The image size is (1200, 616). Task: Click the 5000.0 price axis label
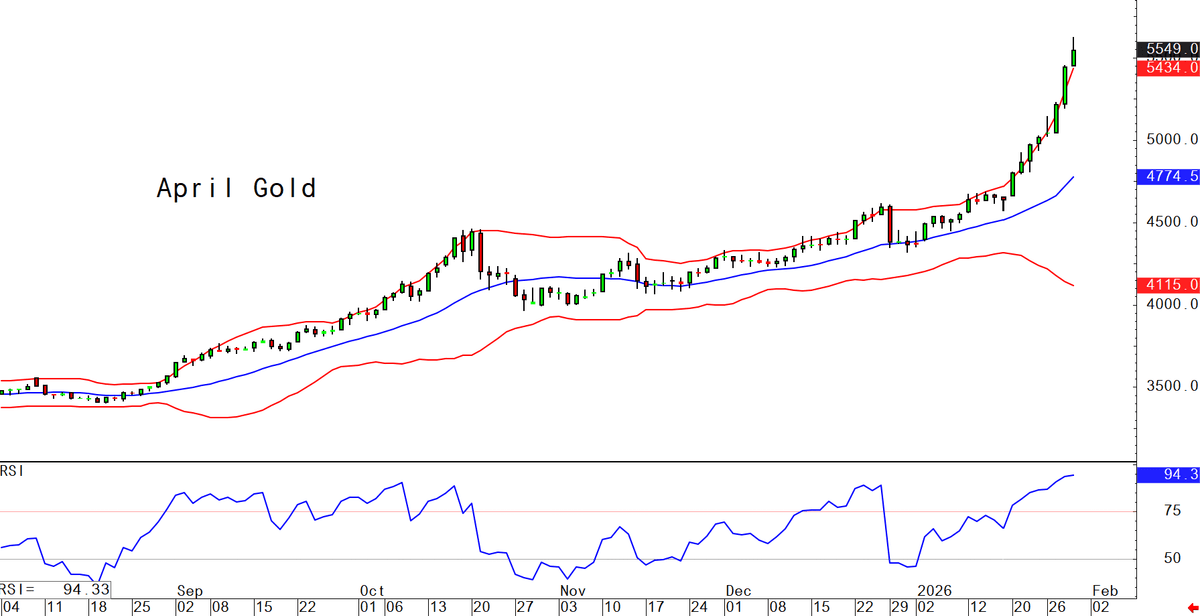click(1171, 139)
